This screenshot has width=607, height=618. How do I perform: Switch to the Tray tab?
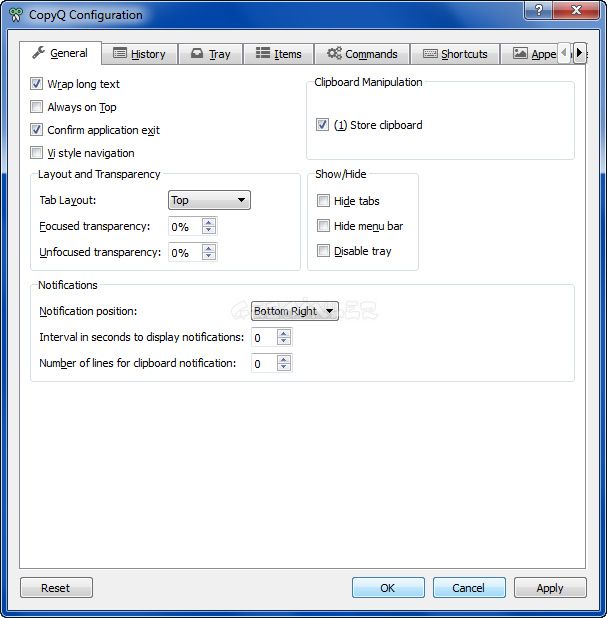pos(211,54)
